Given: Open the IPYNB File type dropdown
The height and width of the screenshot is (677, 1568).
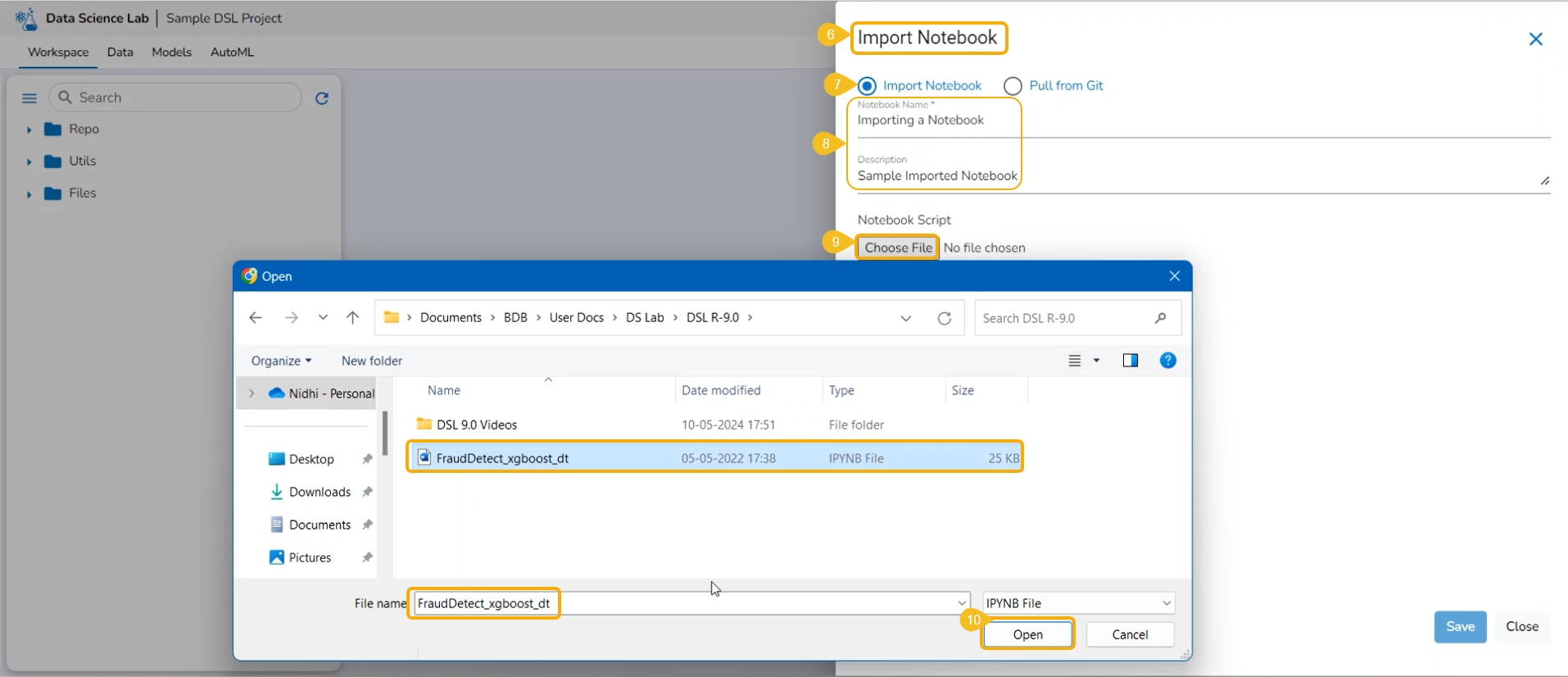Looking at the screenshot, I should tap(1079, 603).
